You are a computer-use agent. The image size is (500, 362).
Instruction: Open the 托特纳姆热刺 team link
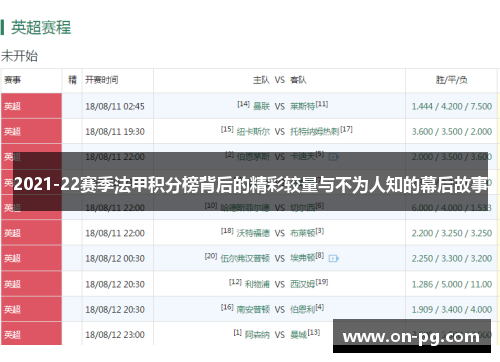[x=315, y=132]
